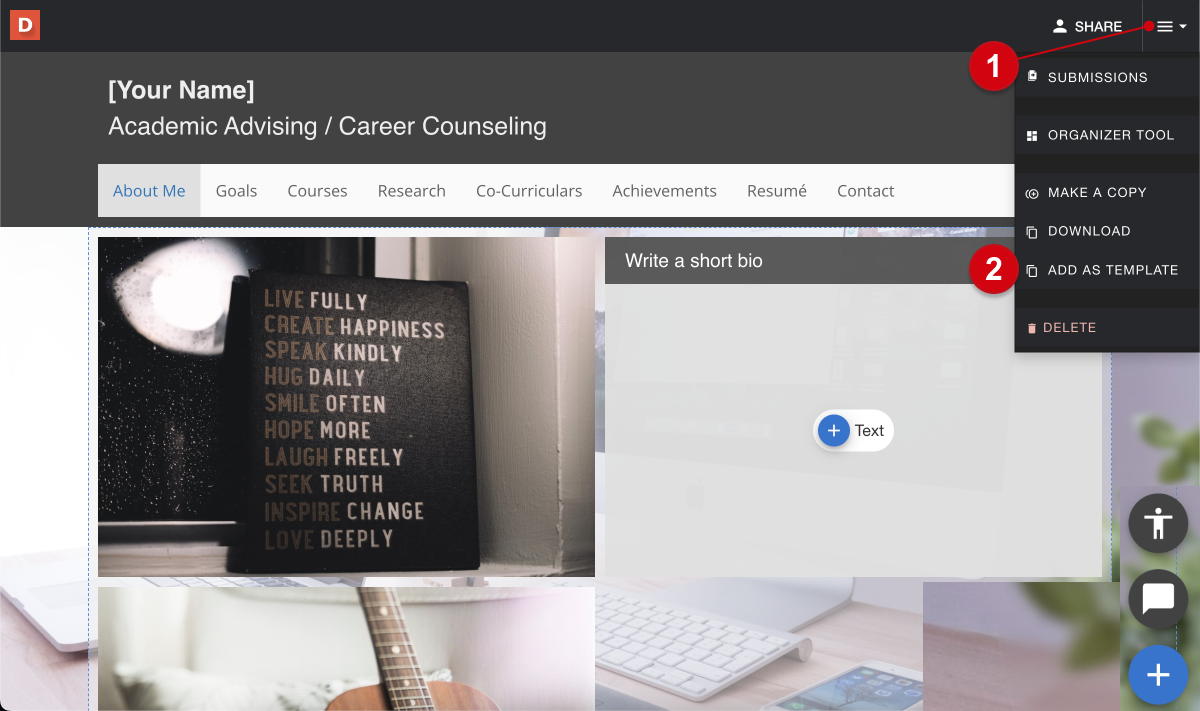The image size is (1200, 711).
Task: Open the accessibility options button
Action: [x=1158, y=523]
